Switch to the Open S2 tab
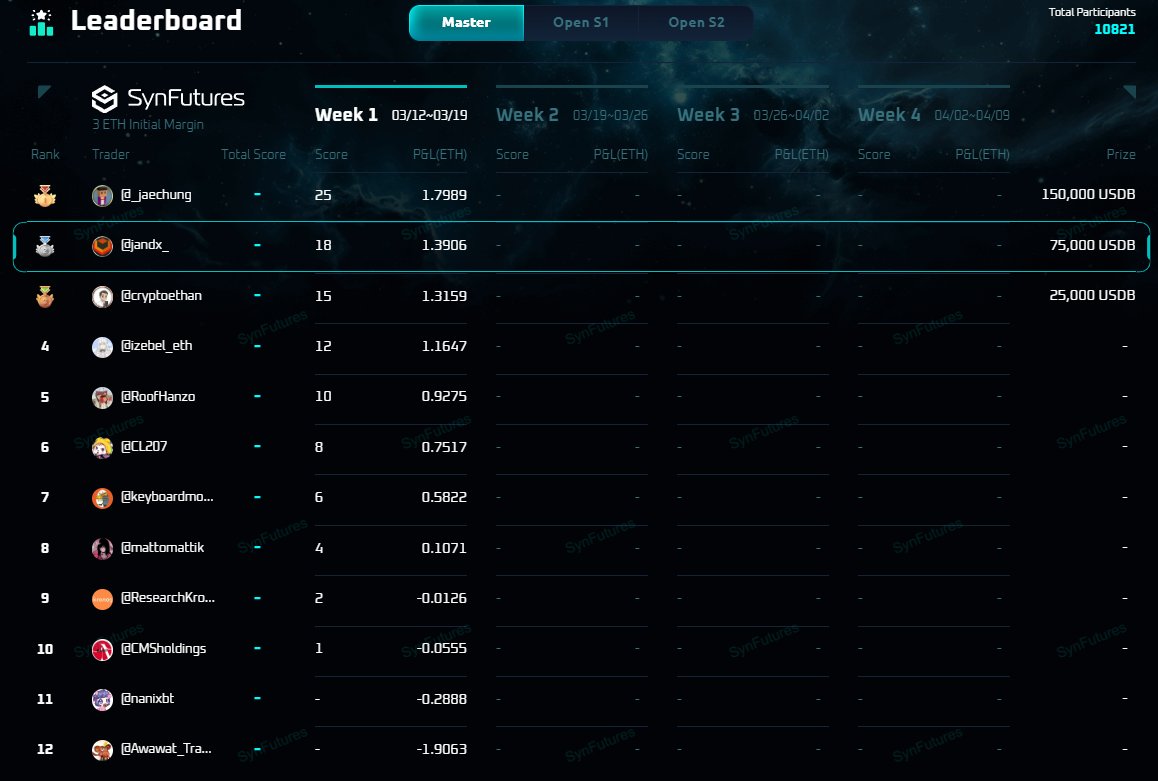 [696, 23]
